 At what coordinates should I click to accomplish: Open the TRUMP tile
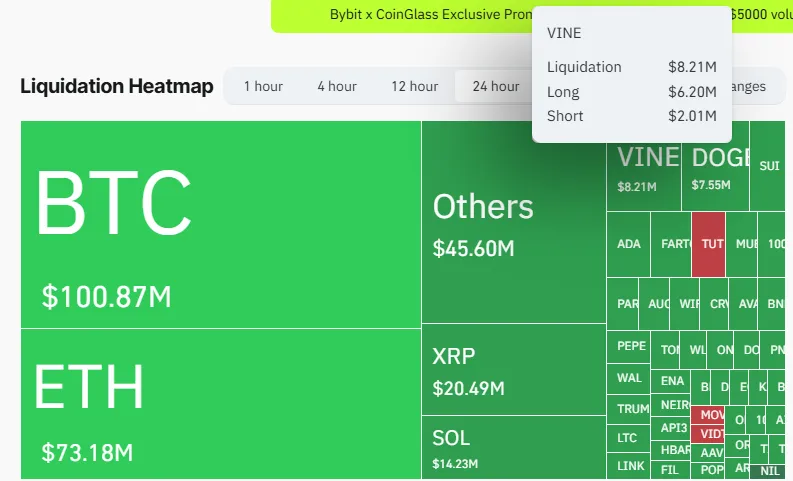pyautogui.click(x=631, y=408)
